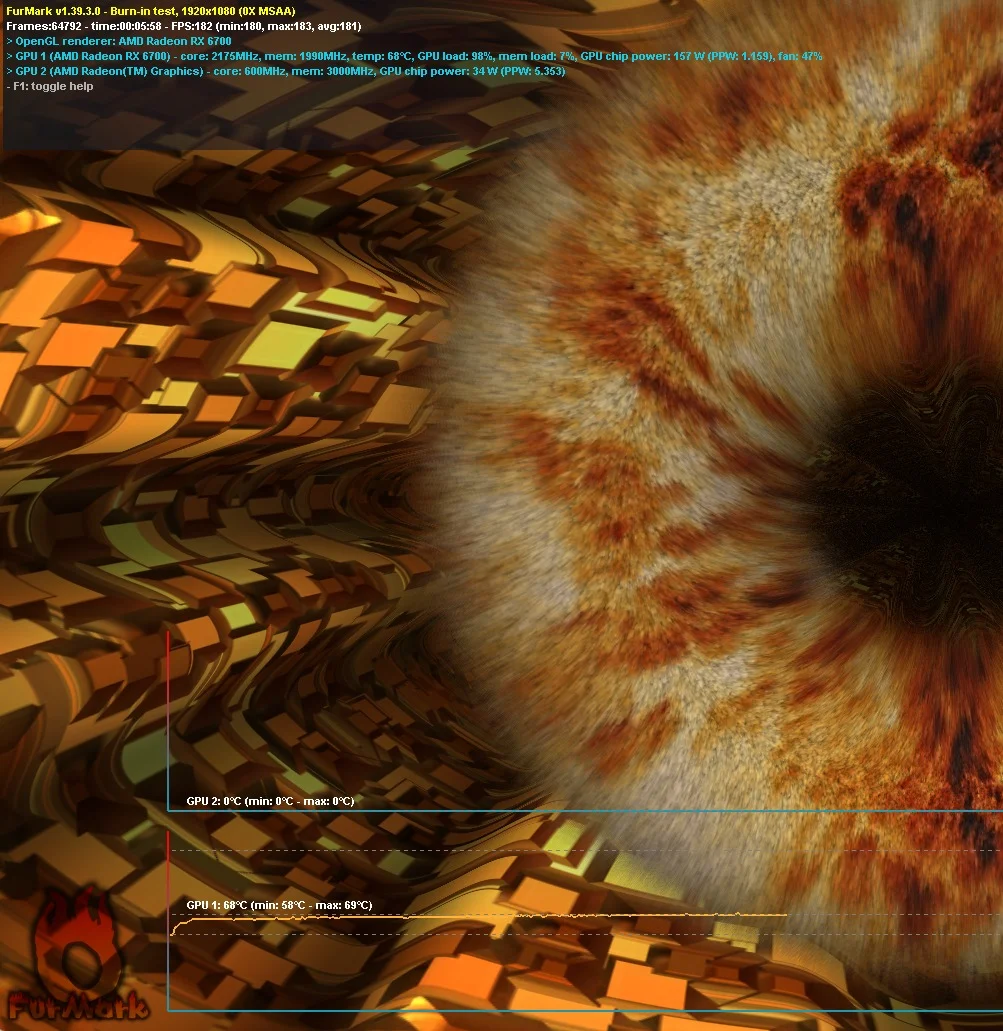This screenshot has height=1031, width=1003.
Task: Click the GPU 2 0°C temperature graph label
Action: click(x=270, y=801)
